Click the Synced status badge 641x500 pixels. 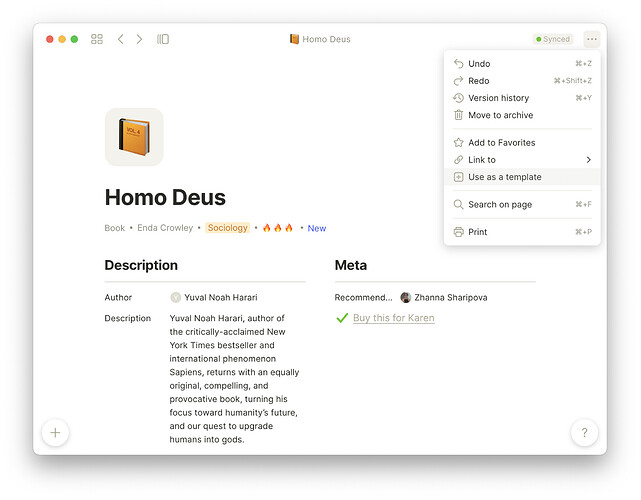(553, 39)
